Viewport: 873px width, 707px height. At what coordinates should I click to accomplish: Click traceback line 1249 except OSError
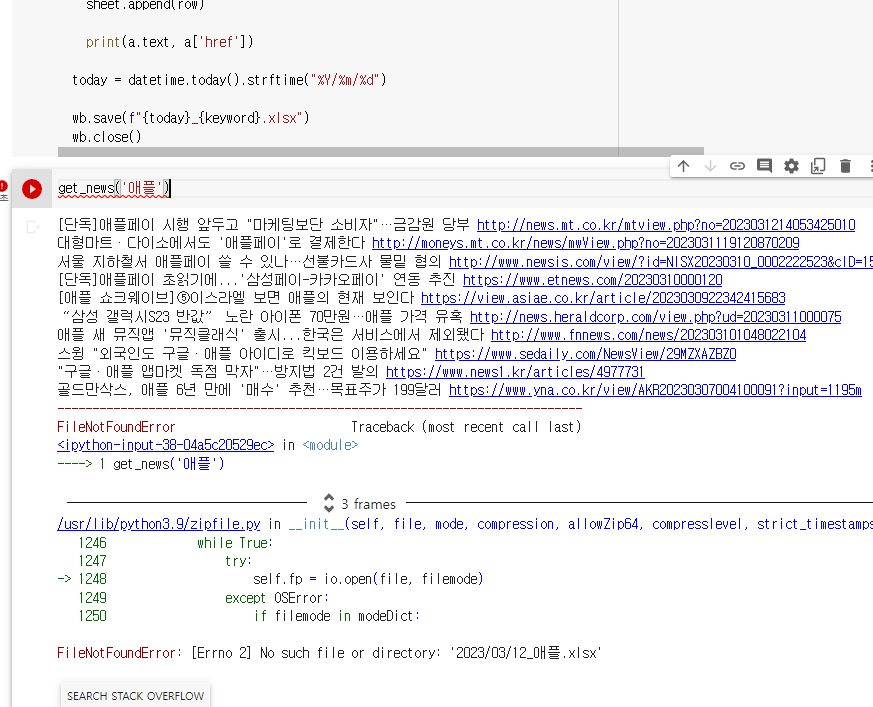coord(277,598)
